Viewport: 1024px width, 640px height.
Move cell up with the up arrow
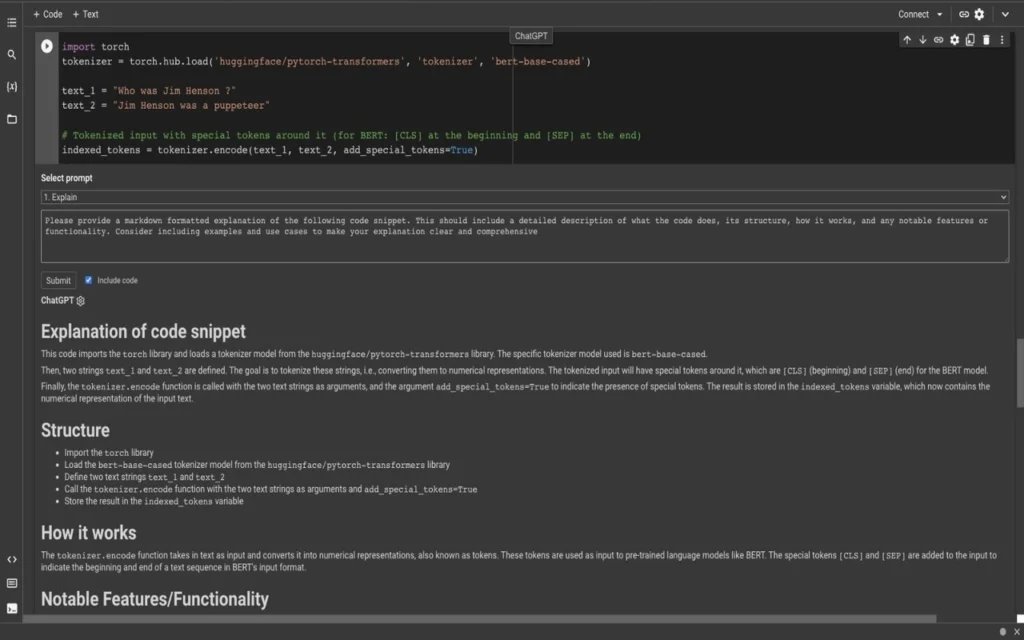[907, 40]
